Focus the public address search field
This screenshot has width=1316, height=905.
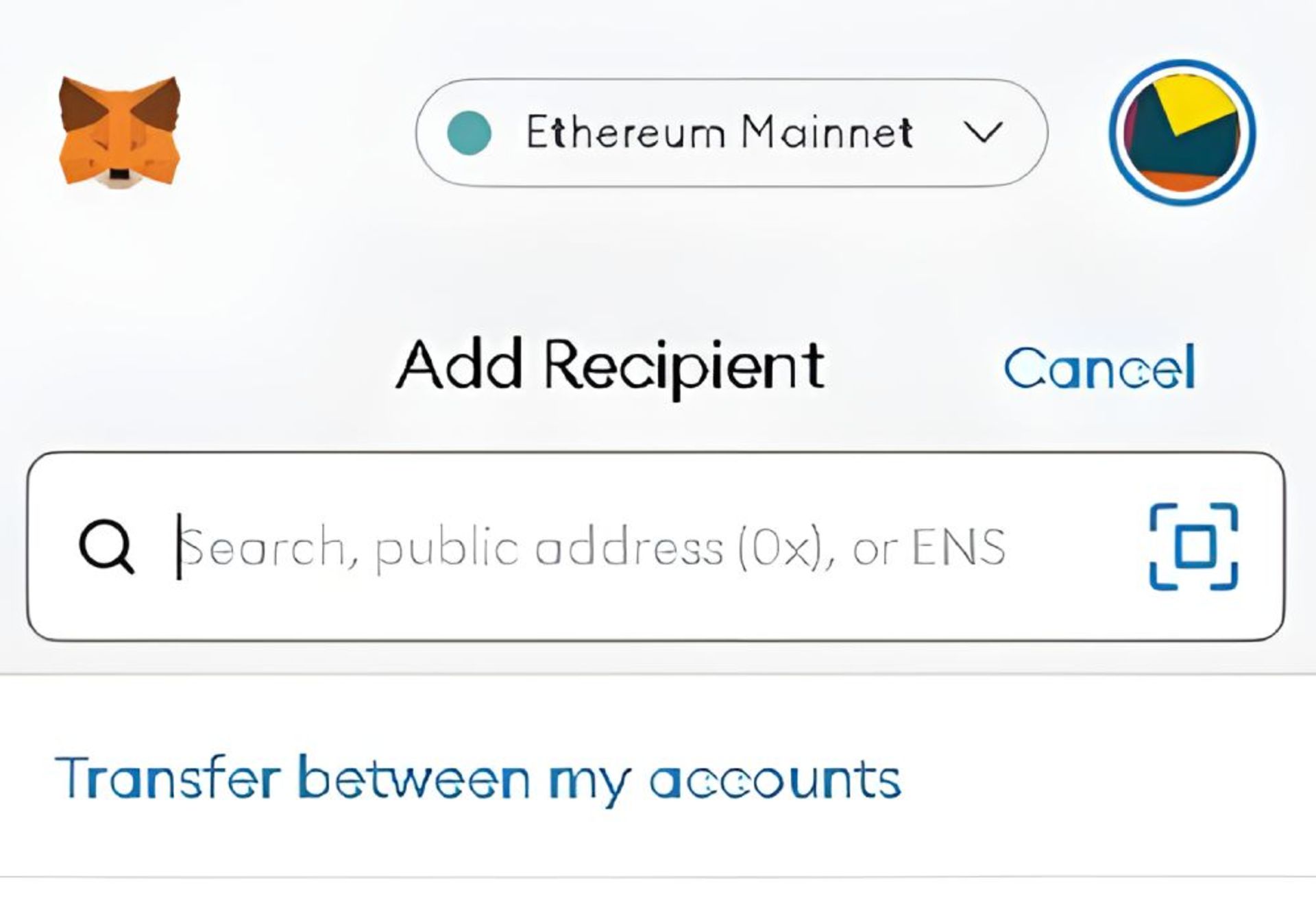656,547
